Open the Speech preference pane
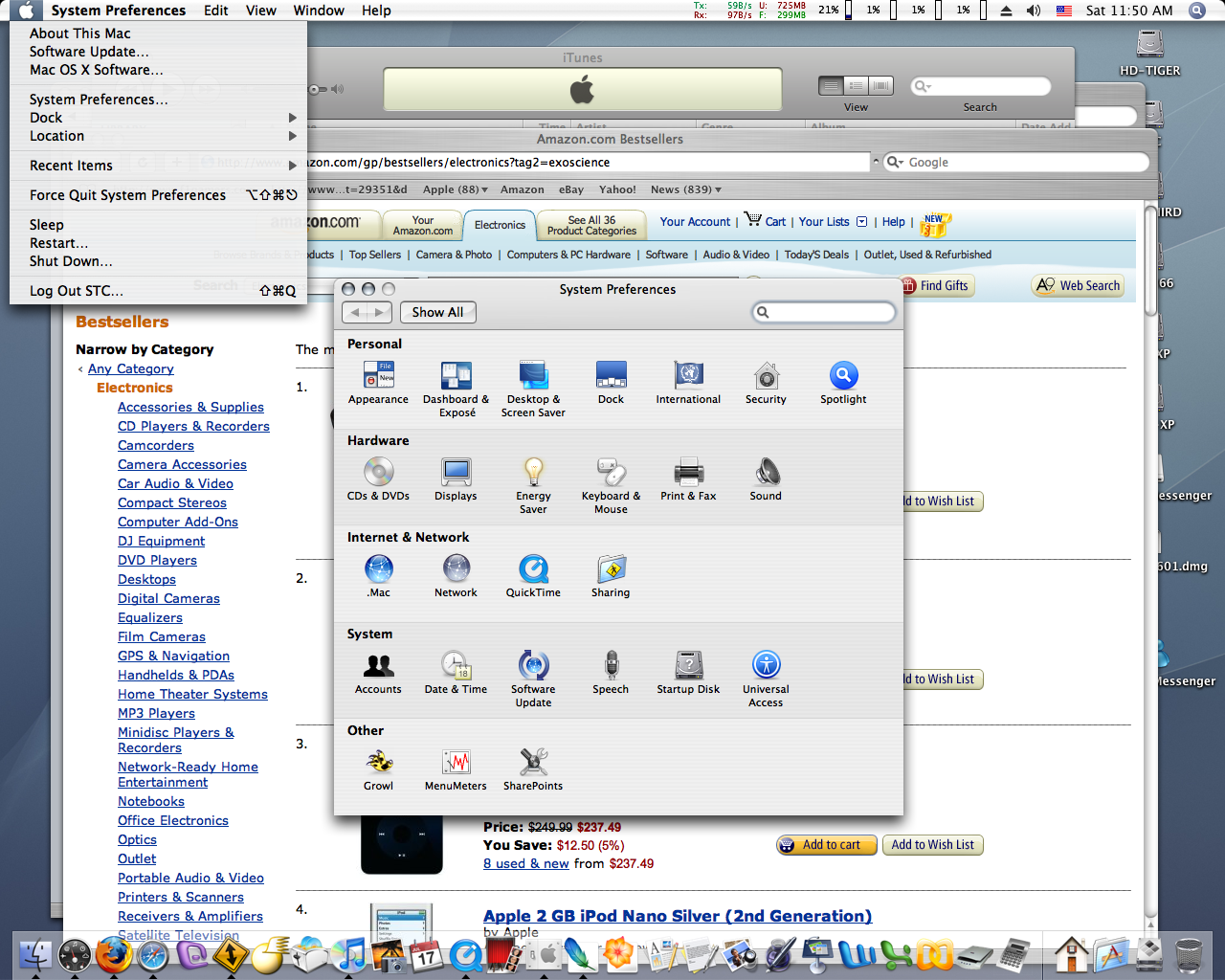 pos(611,673)
